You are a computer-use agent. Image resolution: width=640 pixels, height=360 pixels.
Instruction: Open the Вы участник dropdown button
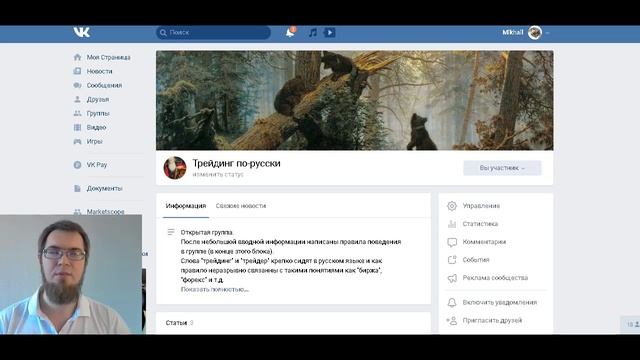pos(502,168)
